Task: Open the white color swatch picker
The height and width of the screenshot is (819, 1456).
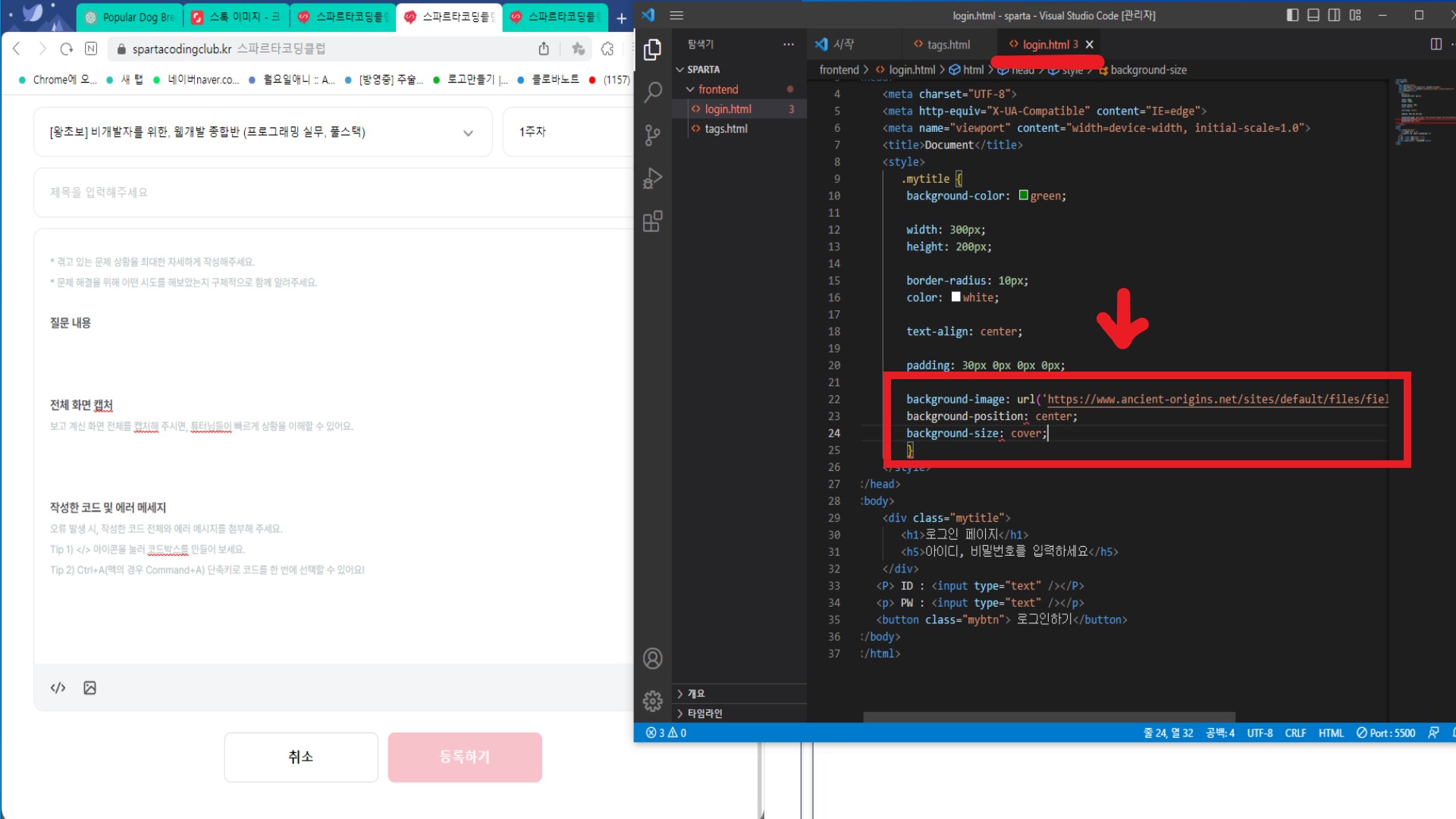Action: 956,297
